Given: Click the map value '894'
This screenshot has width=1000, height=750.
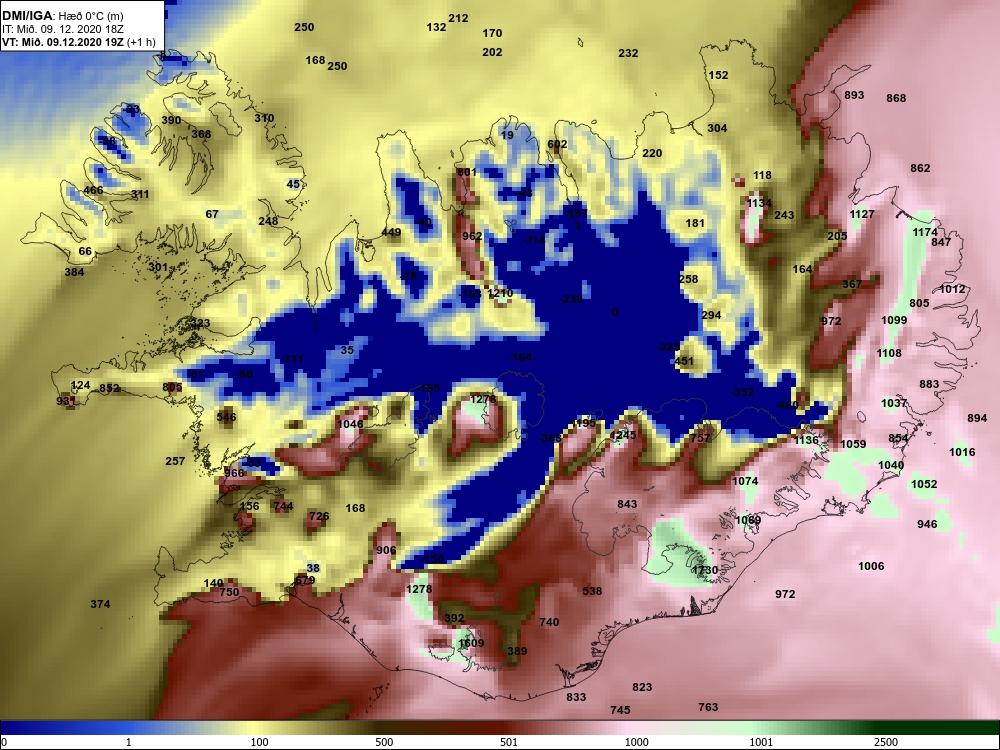Looking at the screenshot, I should point(977,418).
